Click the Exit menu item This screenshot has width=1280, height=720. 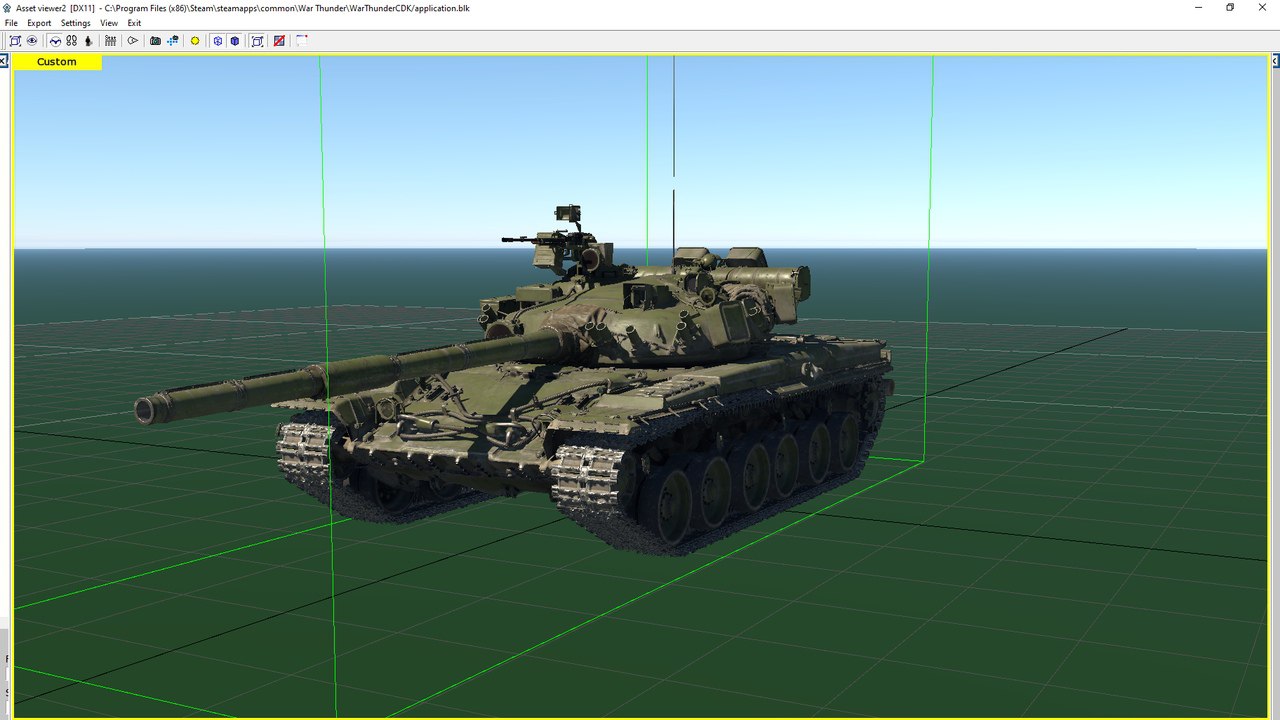(x=134, y=23)
